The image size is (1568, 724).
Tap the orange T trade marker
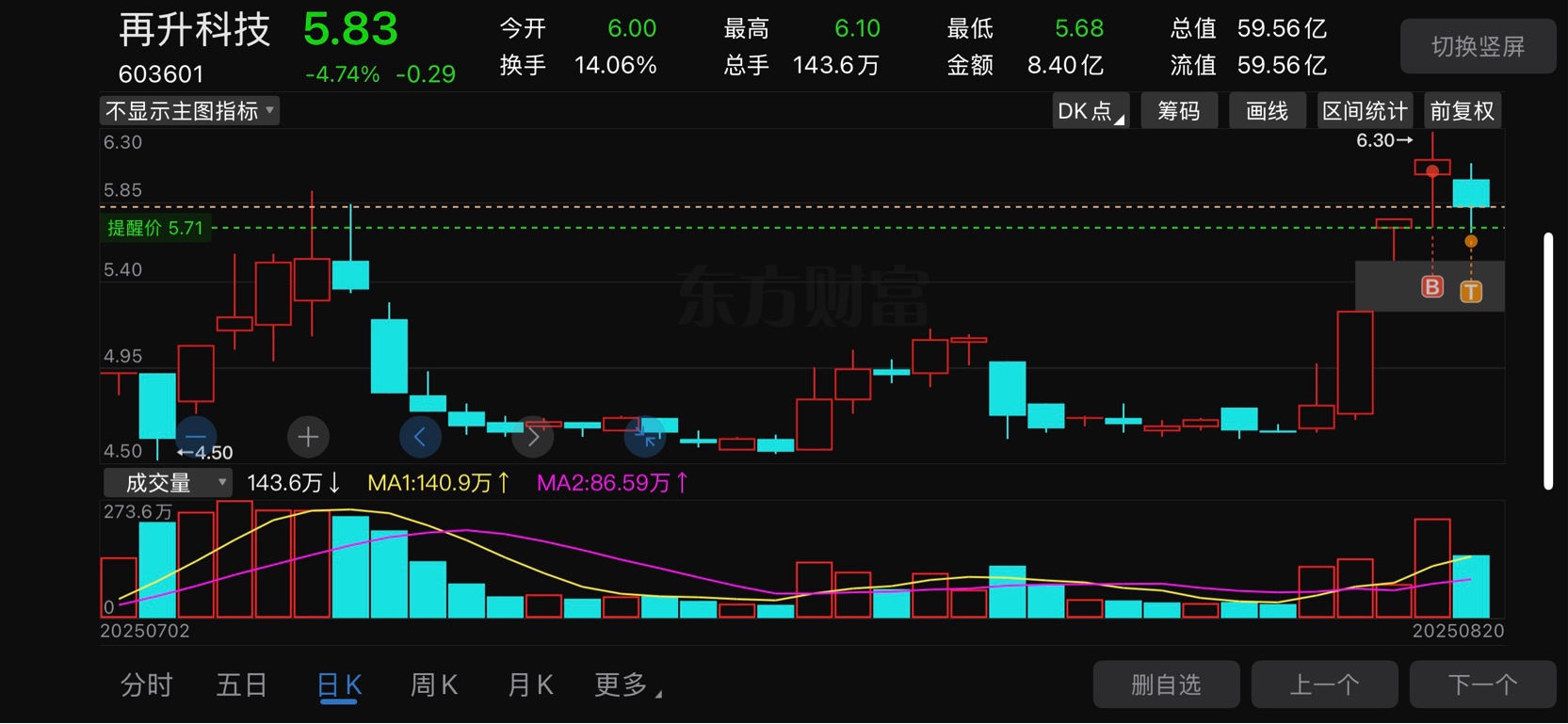1471,291
